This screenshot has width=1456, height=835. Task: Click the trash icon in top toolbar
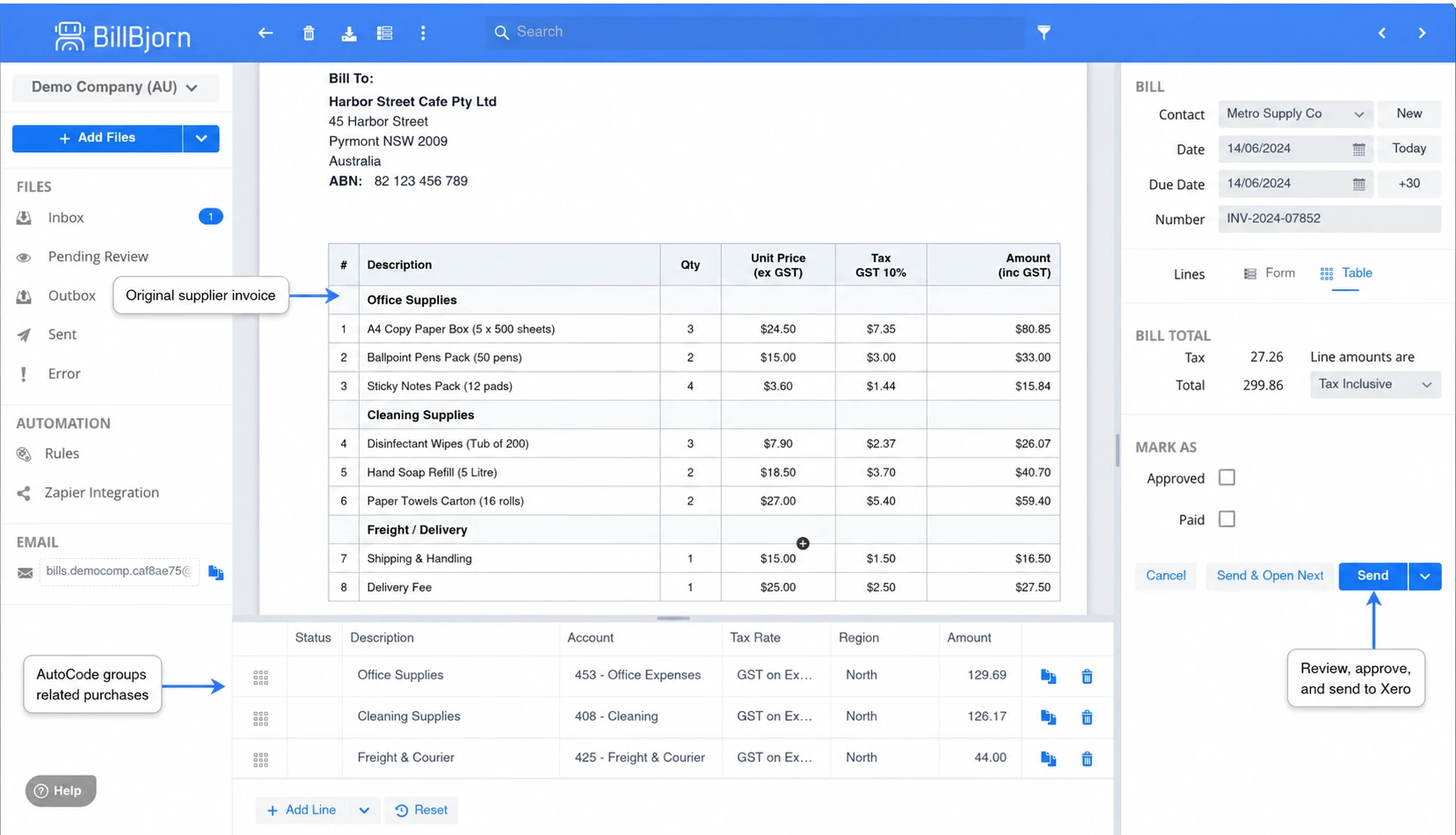(309, 33)
